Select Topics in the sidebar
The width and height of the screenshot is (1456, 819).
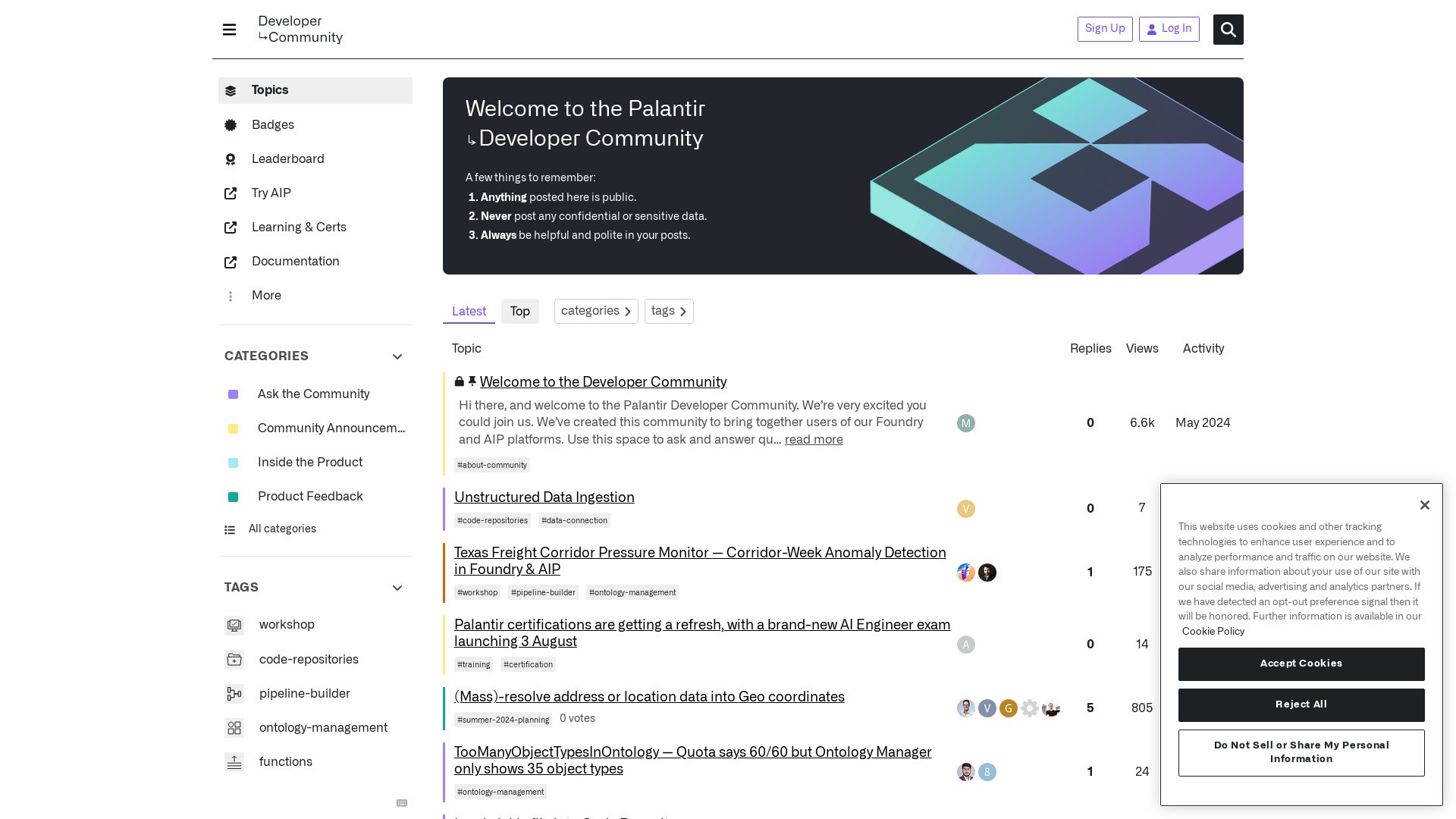[x=315, y=90]
